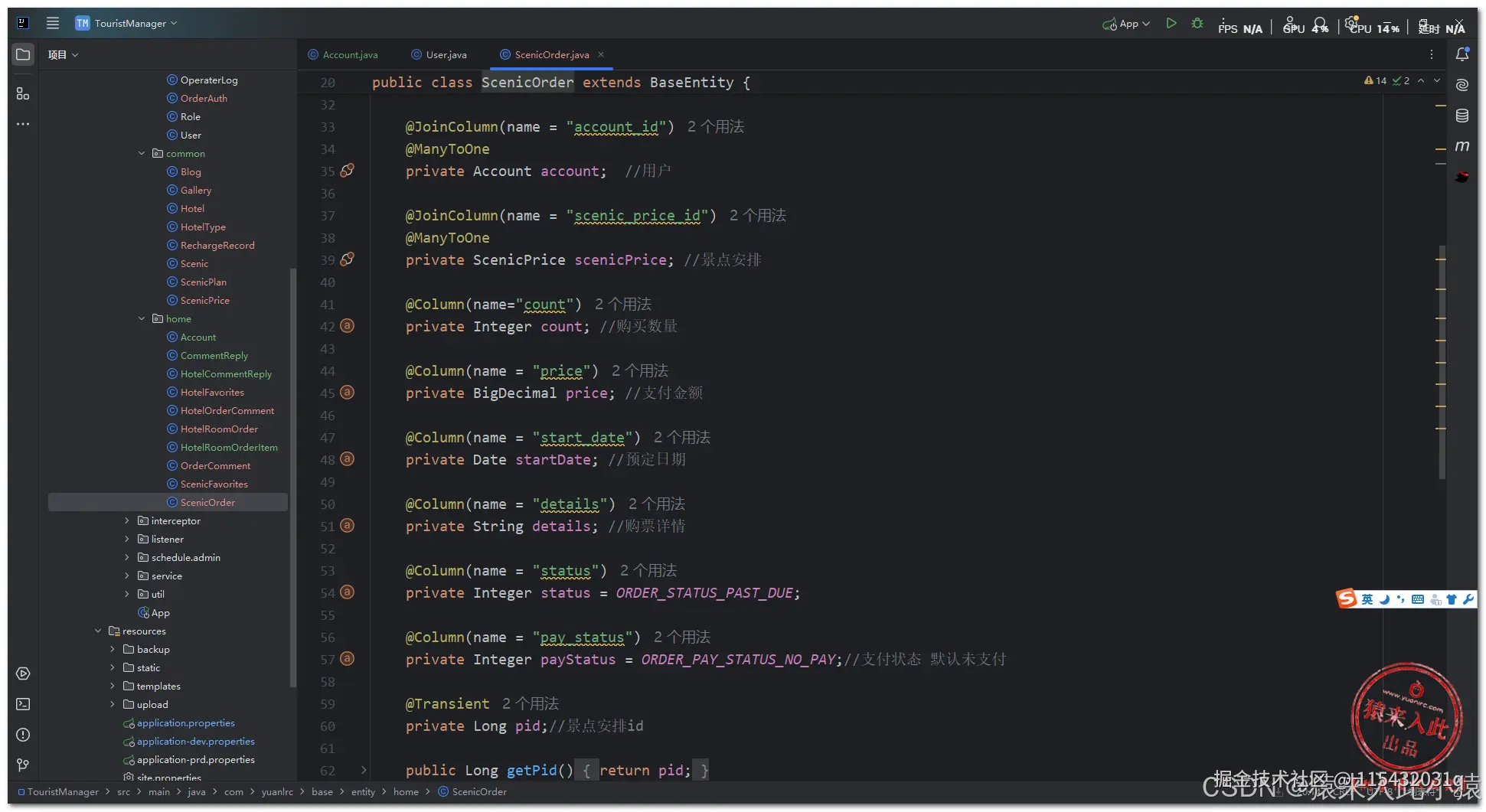
Task: Open the Maven tool window
Action: (x=1462, y=146)
